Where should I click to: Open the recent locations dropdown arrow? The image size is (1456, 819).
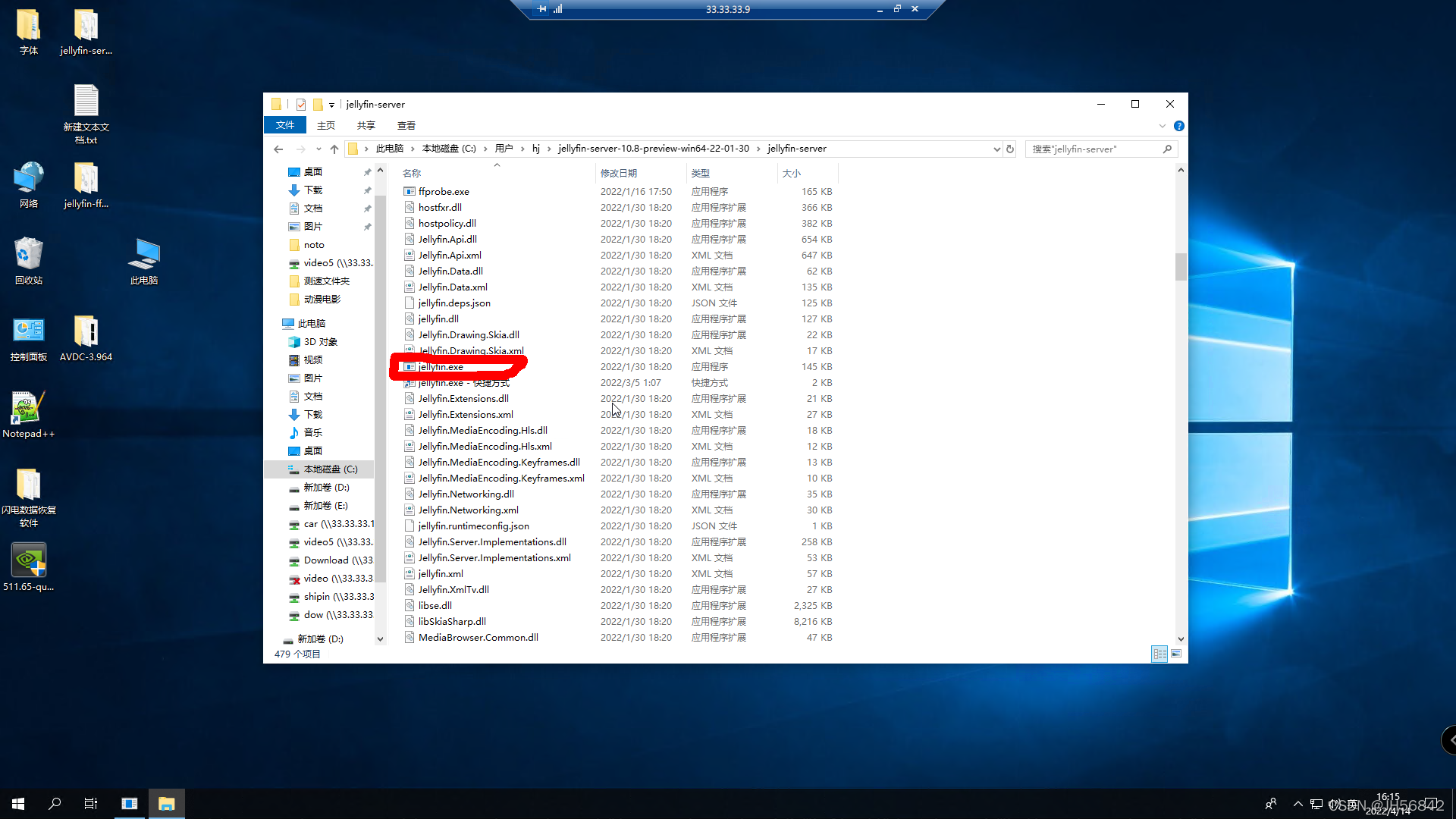pos(318,149)
